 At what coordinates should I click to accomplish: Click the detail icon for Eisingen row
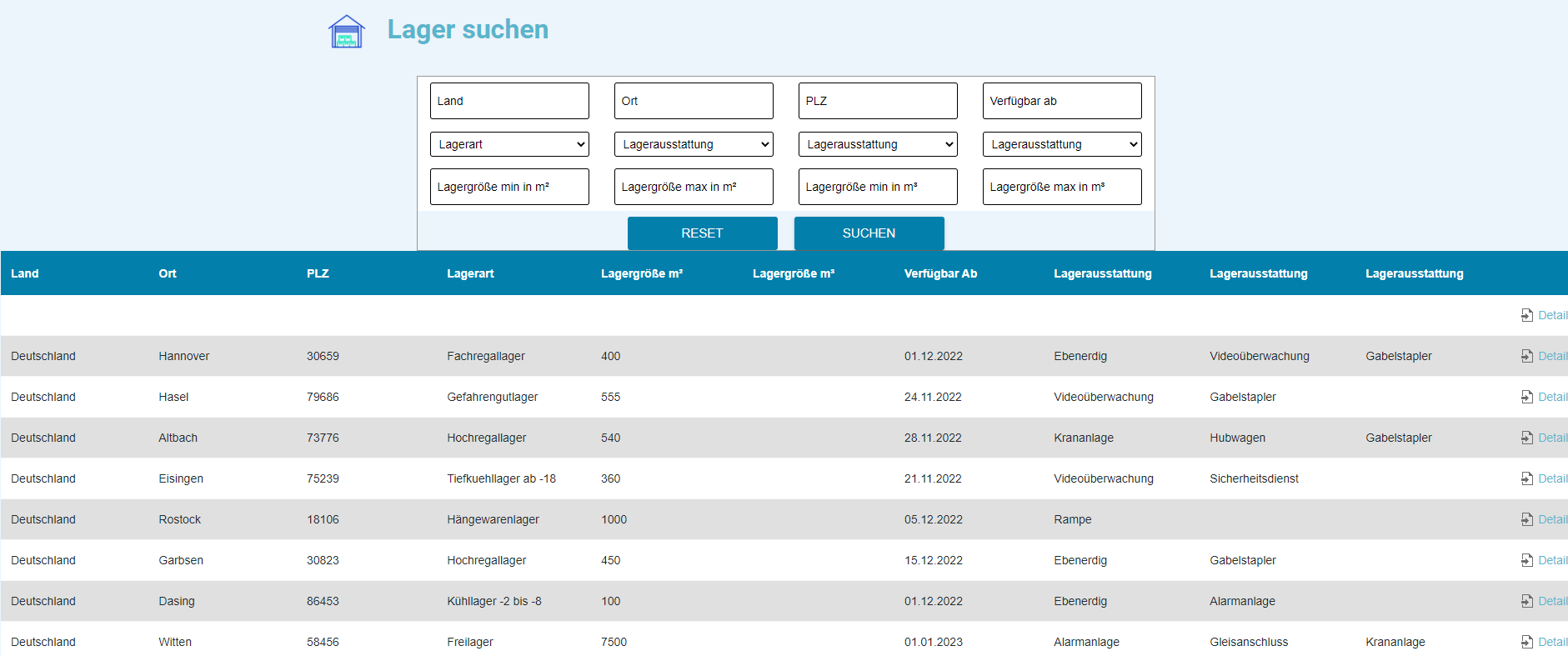coord(1527,478)
